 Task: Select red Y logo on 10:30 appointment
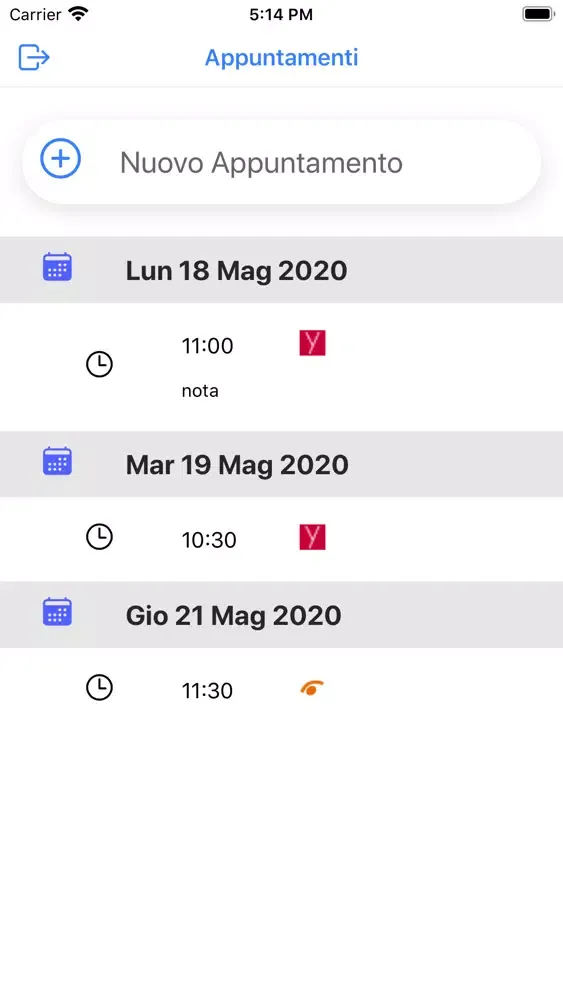(312, 537)
